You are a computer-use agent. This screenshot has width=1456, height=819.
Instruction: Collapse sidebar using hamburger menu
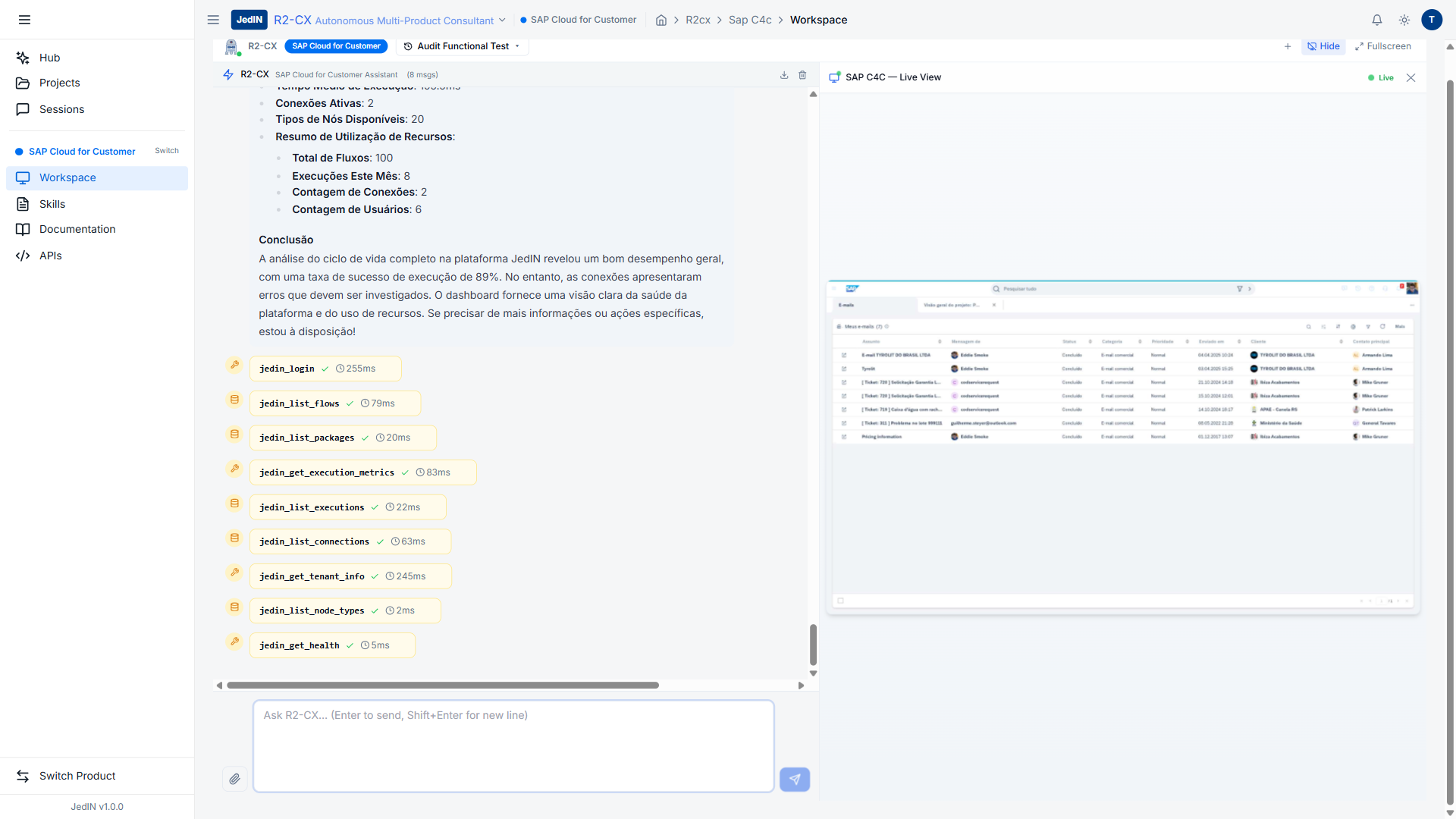(x=24, y=20)
